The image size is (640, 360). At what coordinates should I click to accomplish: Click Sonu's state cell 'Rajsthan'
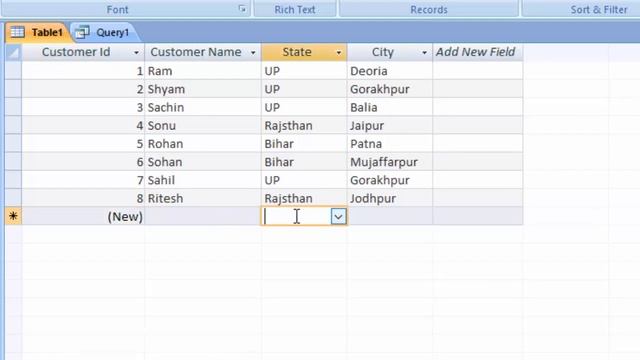pyautogui.click(x=304, y=125)
